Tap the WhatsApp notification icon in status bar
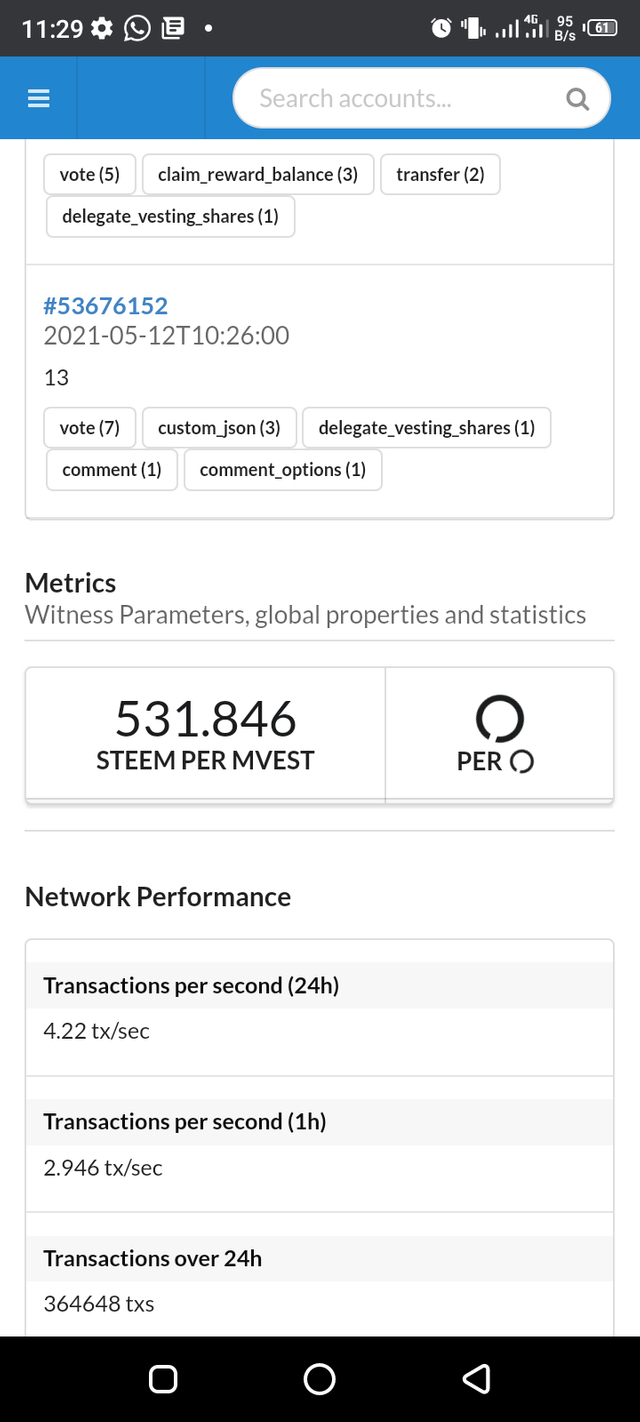The height and width of the screenshot is (1422, 640). point(137,28)
